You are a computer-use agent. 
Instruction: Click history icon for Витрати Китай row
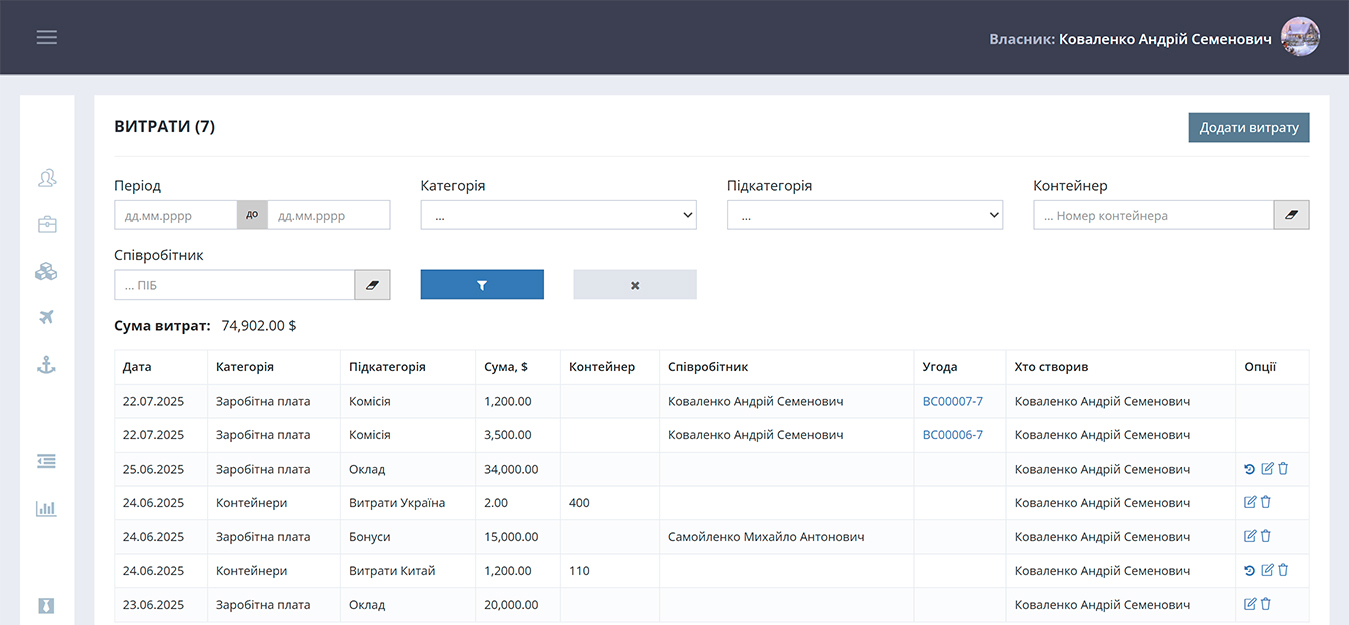(x=1249, y=571)
